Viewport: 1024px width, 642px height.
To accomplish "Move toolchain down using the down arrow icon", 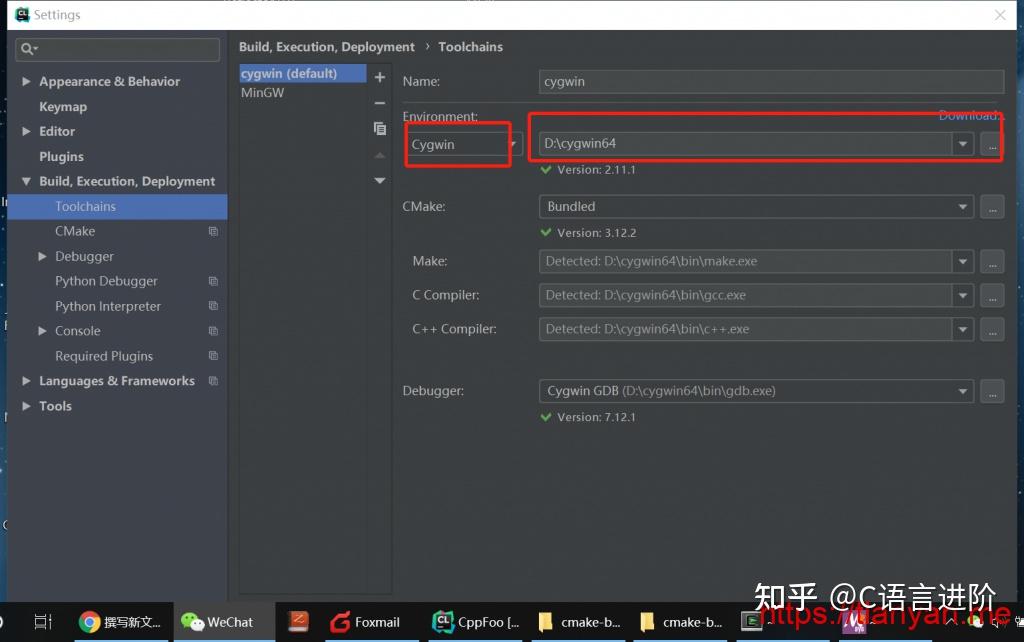I will 380,180.
